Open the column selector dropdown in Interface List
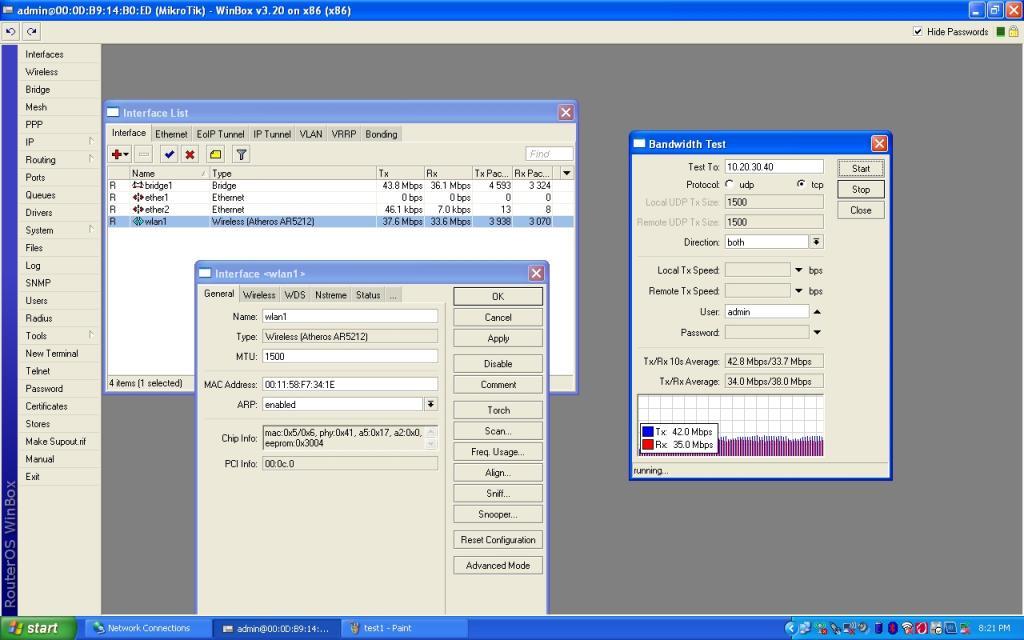 567,173
